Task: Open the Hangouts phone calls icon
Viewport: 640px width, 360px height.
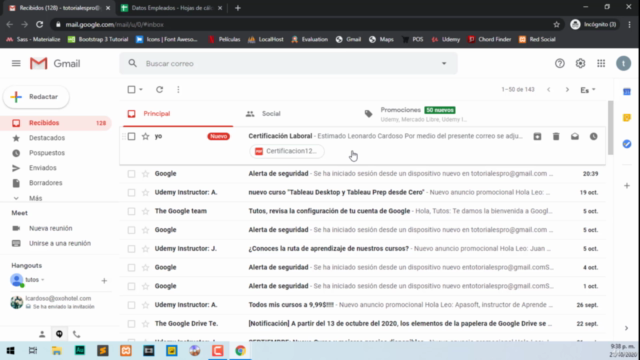Action: [76, 334]
